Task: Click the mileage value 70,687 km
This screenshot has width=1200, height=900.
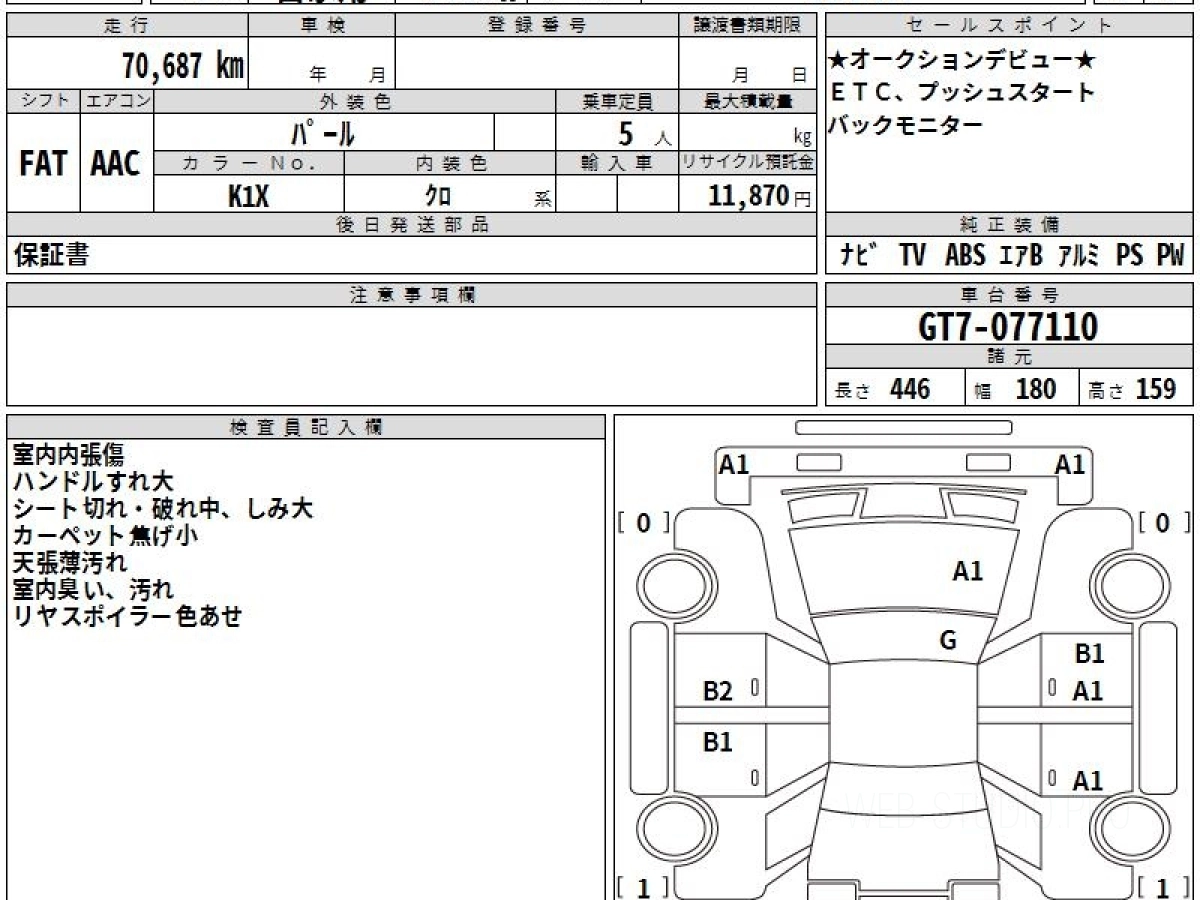Action: [x=183, y=67]
